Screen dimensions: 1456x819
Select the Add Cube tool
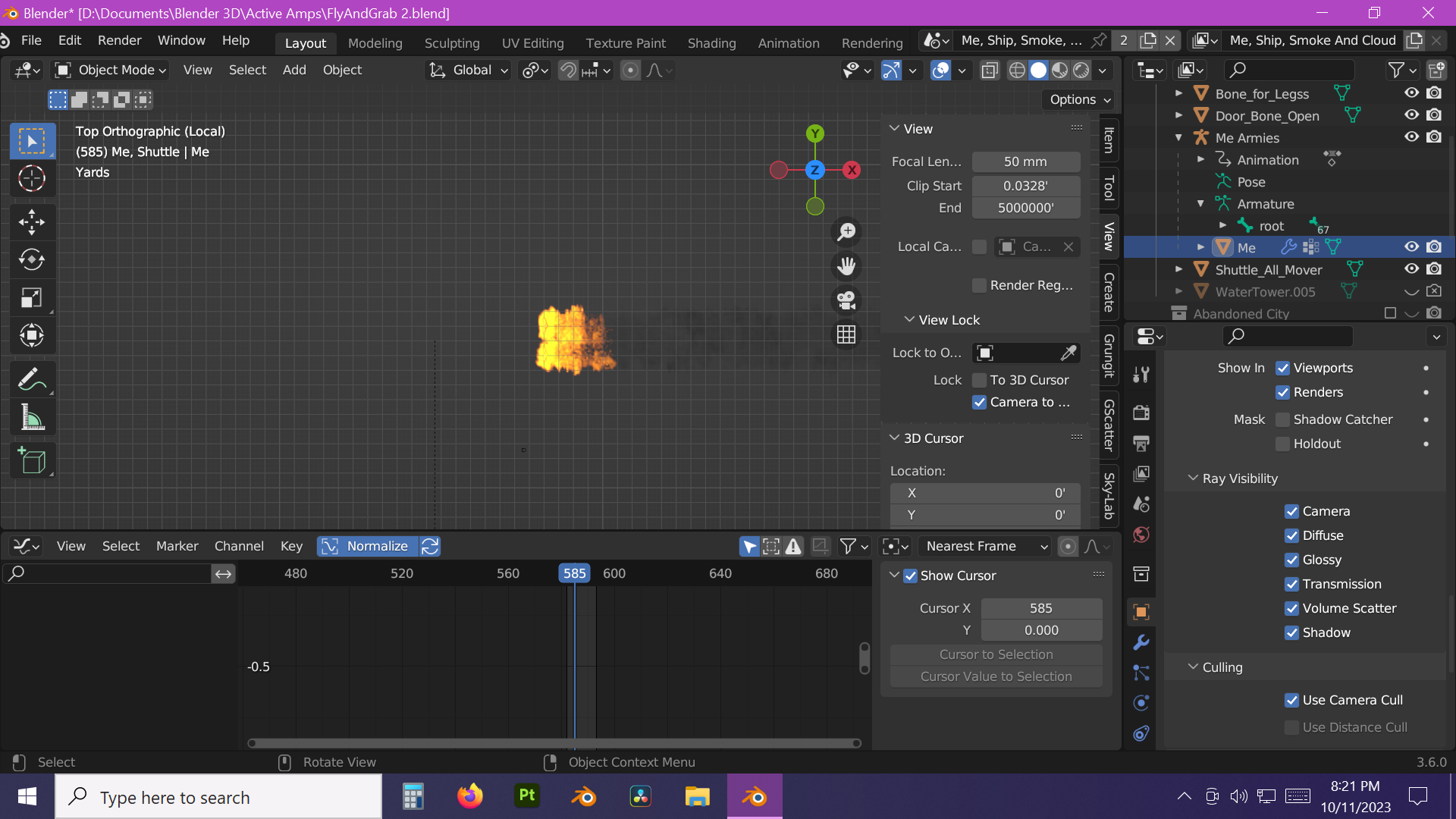[32, 460]
